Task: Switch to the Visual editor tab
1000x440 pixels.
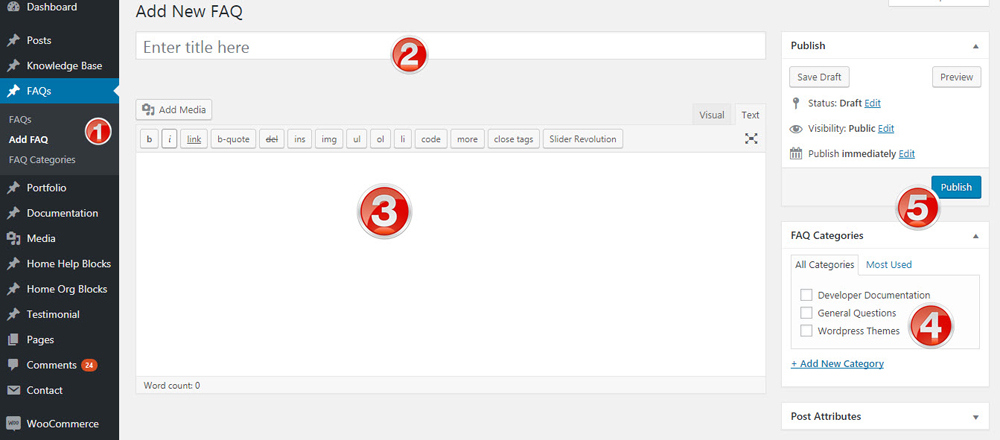Action: click(x=712, y=115)
